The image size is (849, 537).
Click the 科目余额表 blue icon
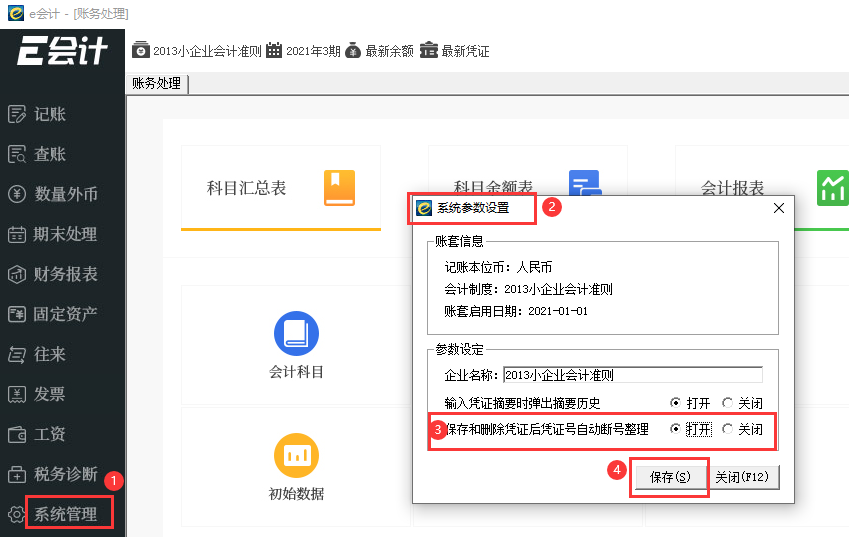pyautogui.click(x=584, y=182)
